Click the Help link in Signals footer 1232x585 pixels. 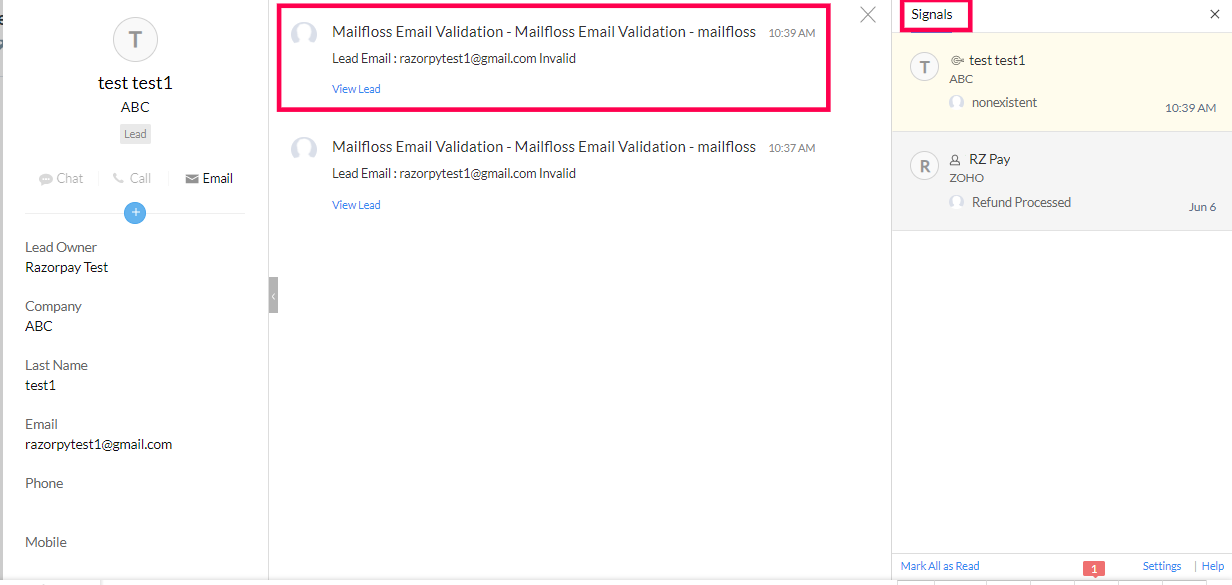coord(1213,566)
